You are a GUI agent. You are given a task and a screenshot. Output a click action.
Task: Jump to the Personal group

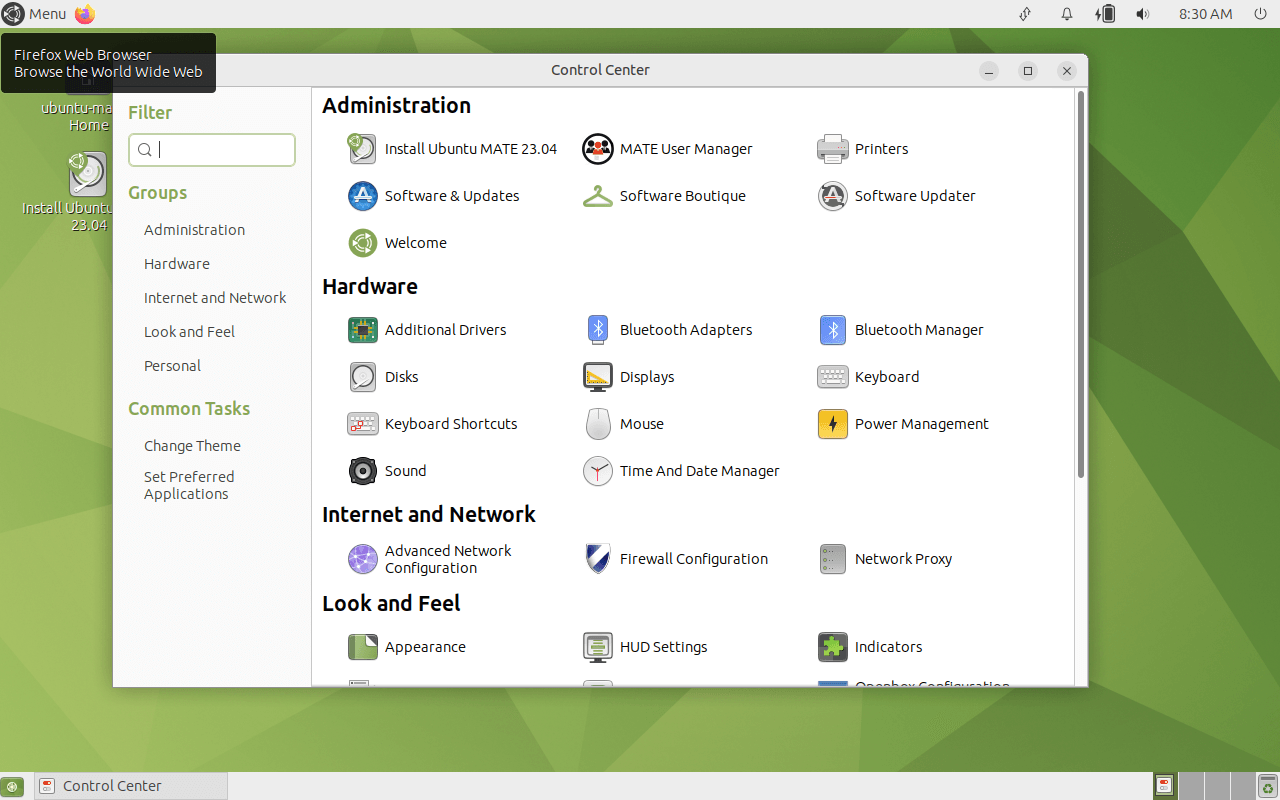tap(172, 366)
